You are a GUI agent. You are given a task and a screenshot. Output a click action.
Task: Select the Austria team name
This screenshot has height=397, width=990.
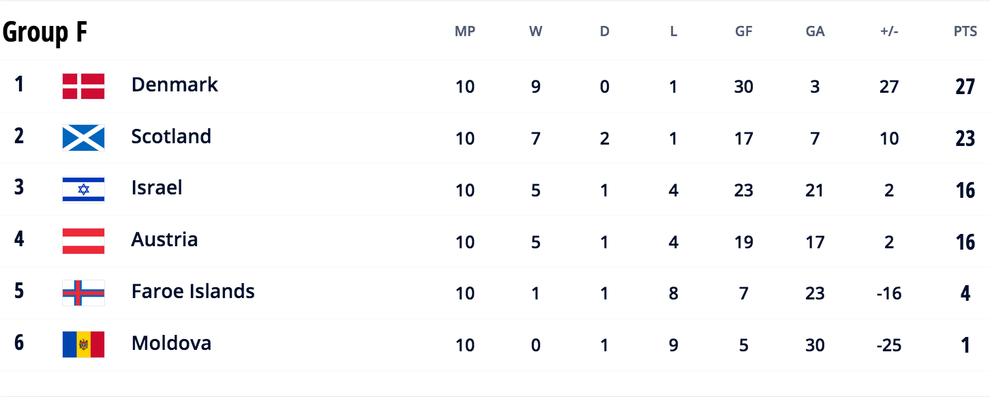click(x=164, y=240)
